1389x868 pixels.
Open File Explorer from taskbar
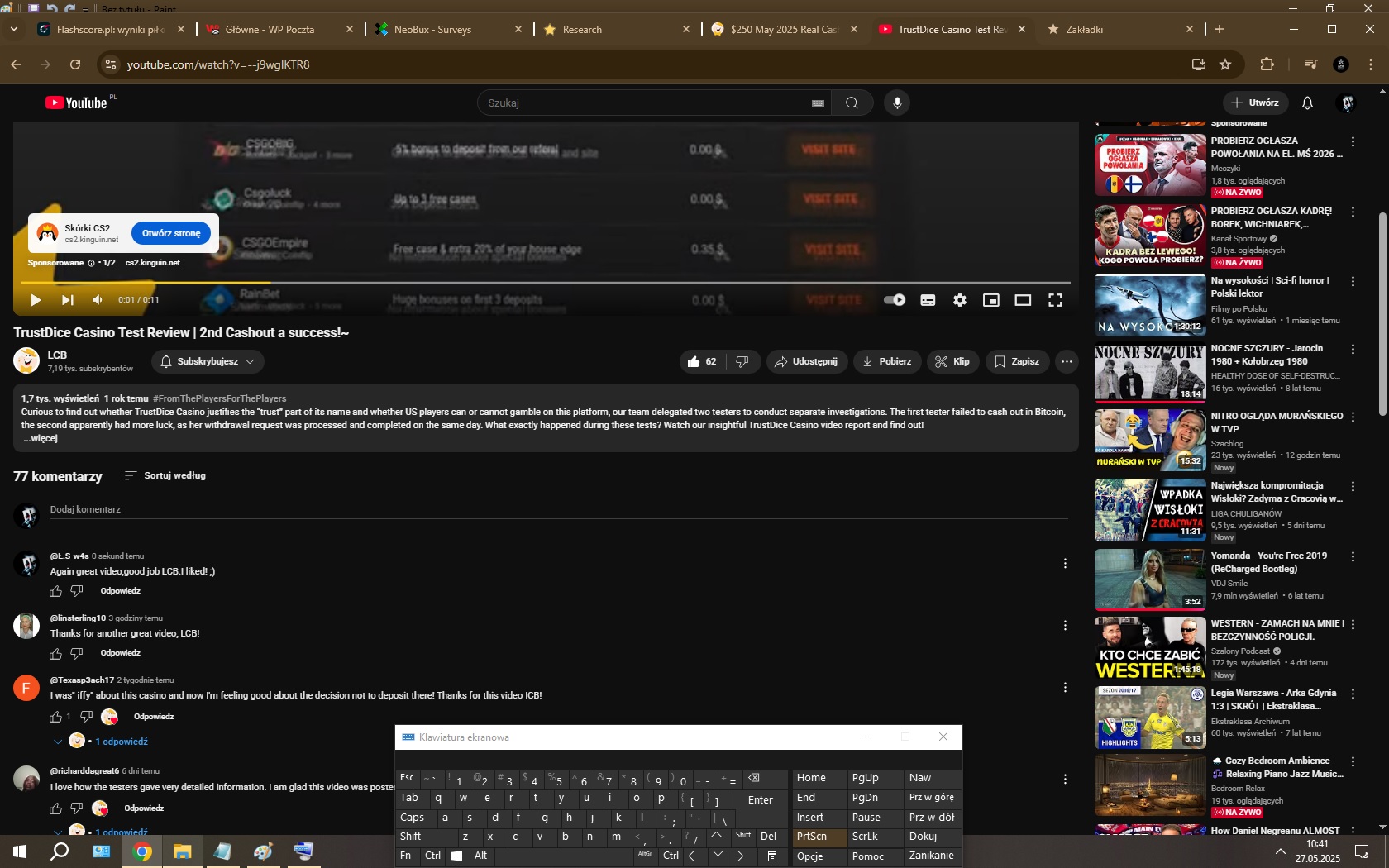(183, 851)
